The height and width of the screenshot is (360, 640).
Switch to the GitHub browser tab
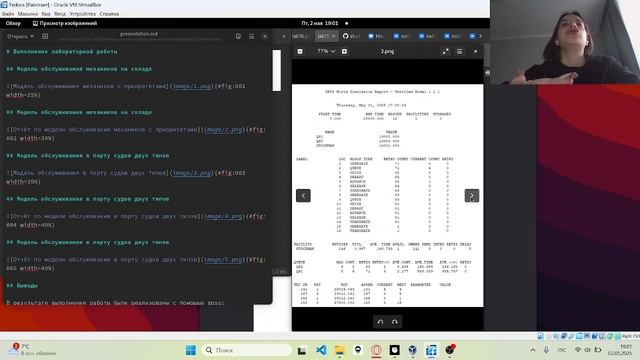coord(351,36)
